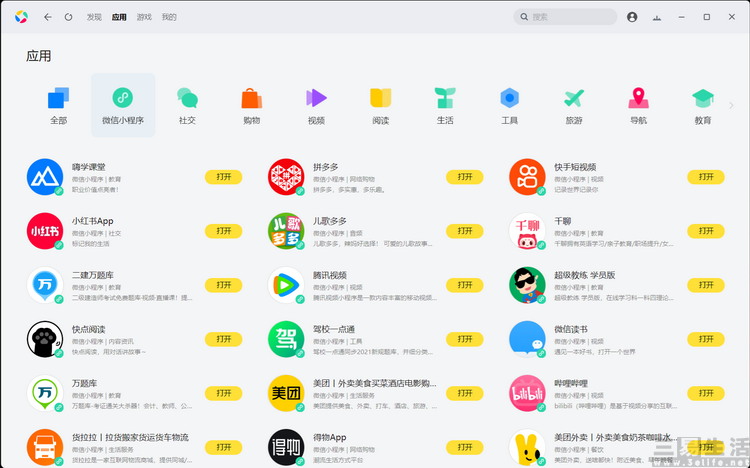Open 货拉拉 with its 打开 button
The image size is (750, 468).
tap(224, 447)
